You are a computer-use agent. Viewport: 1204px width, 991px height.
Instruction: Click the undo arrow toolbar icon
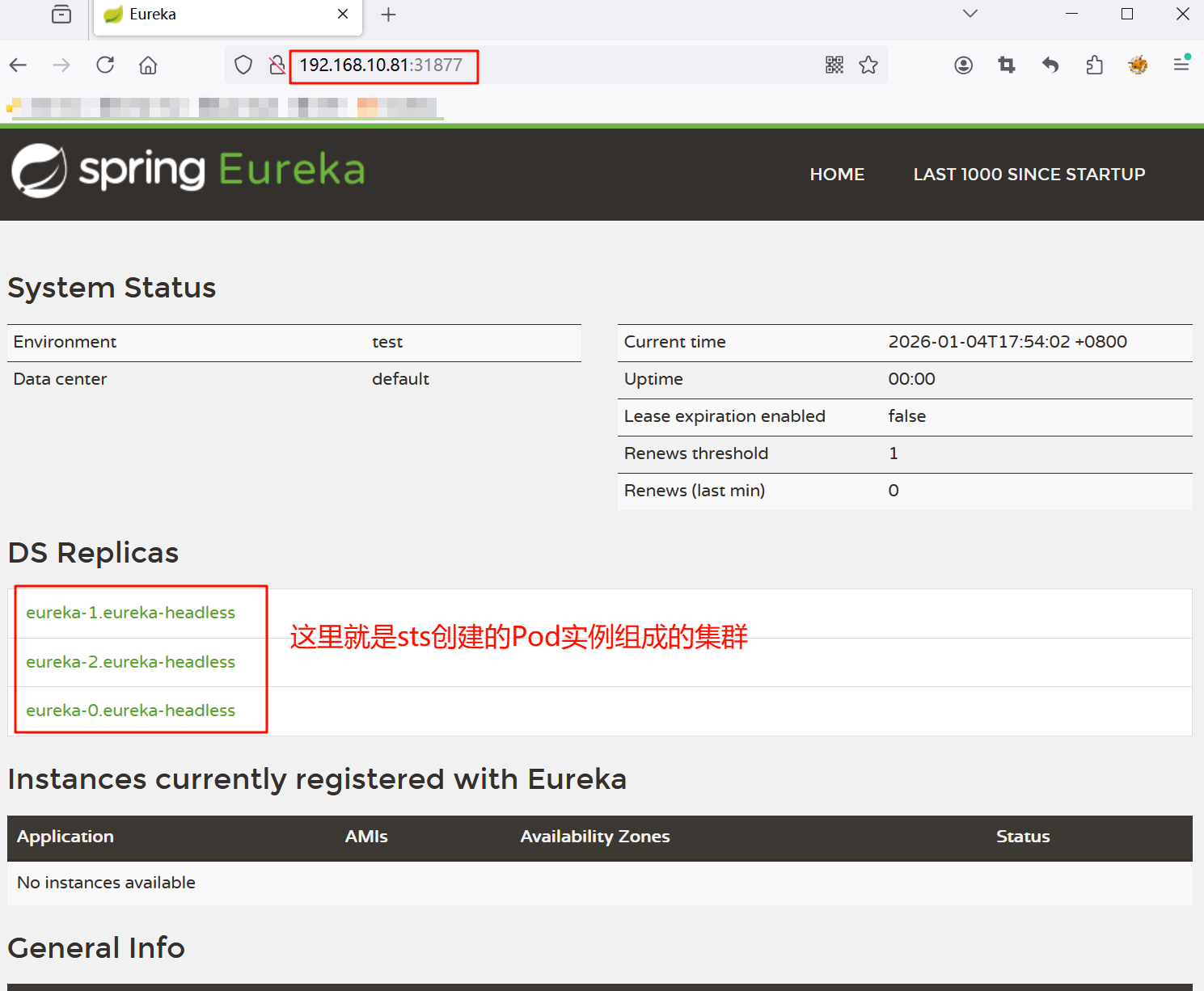coord(1050,65)
